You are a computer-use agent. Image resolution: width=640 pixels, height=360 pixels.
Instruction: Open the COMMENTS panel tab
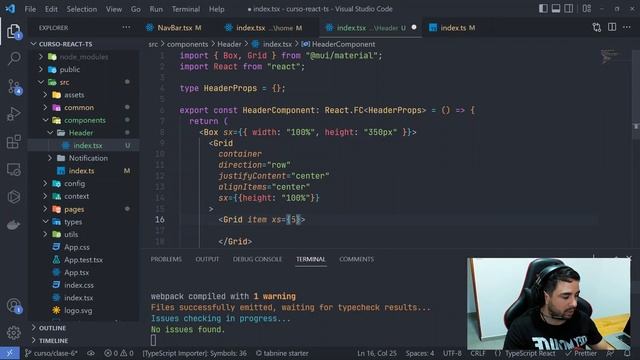356,259
